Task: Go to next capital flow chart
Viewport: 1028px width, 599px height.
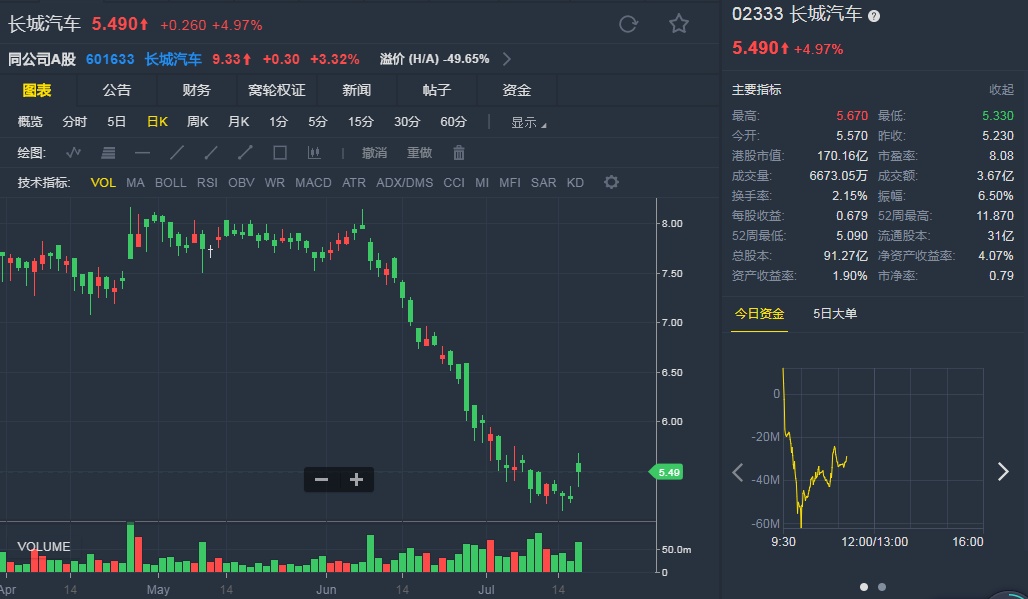Action: [x=1003, y=472]
